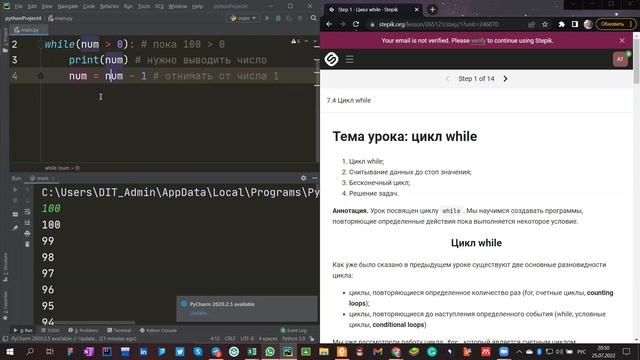
Task: Open the Help menu in PyCharm
Action: pyautogui.click(x=198, y=7)
